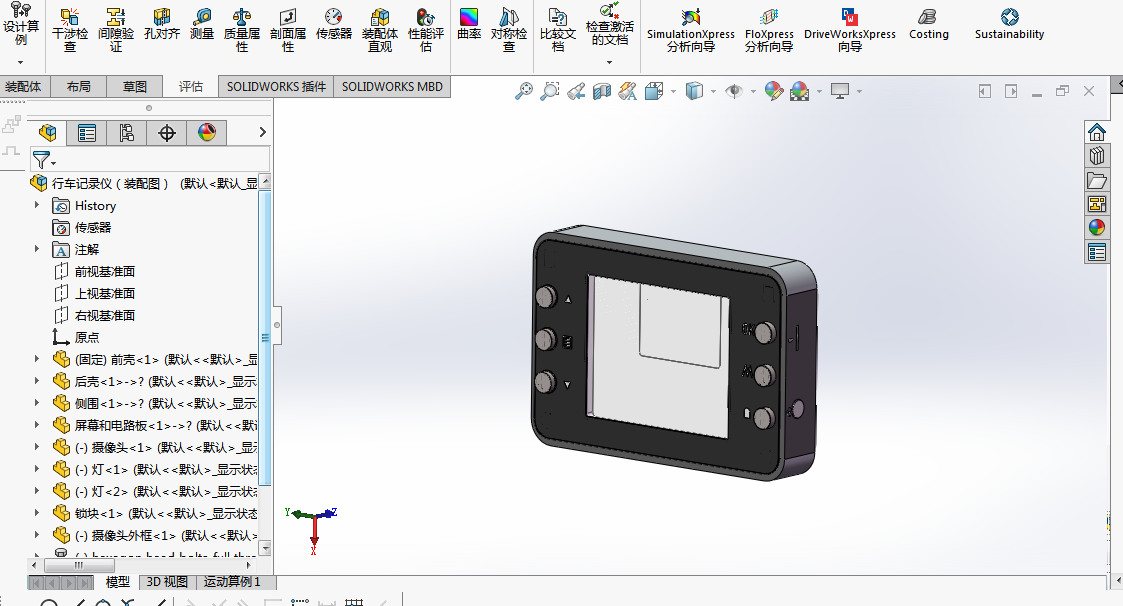Open 装配体直观 assembly visualization
Image resolution: width=1123 pixels, height=606 pixels.
coord(380,29)
